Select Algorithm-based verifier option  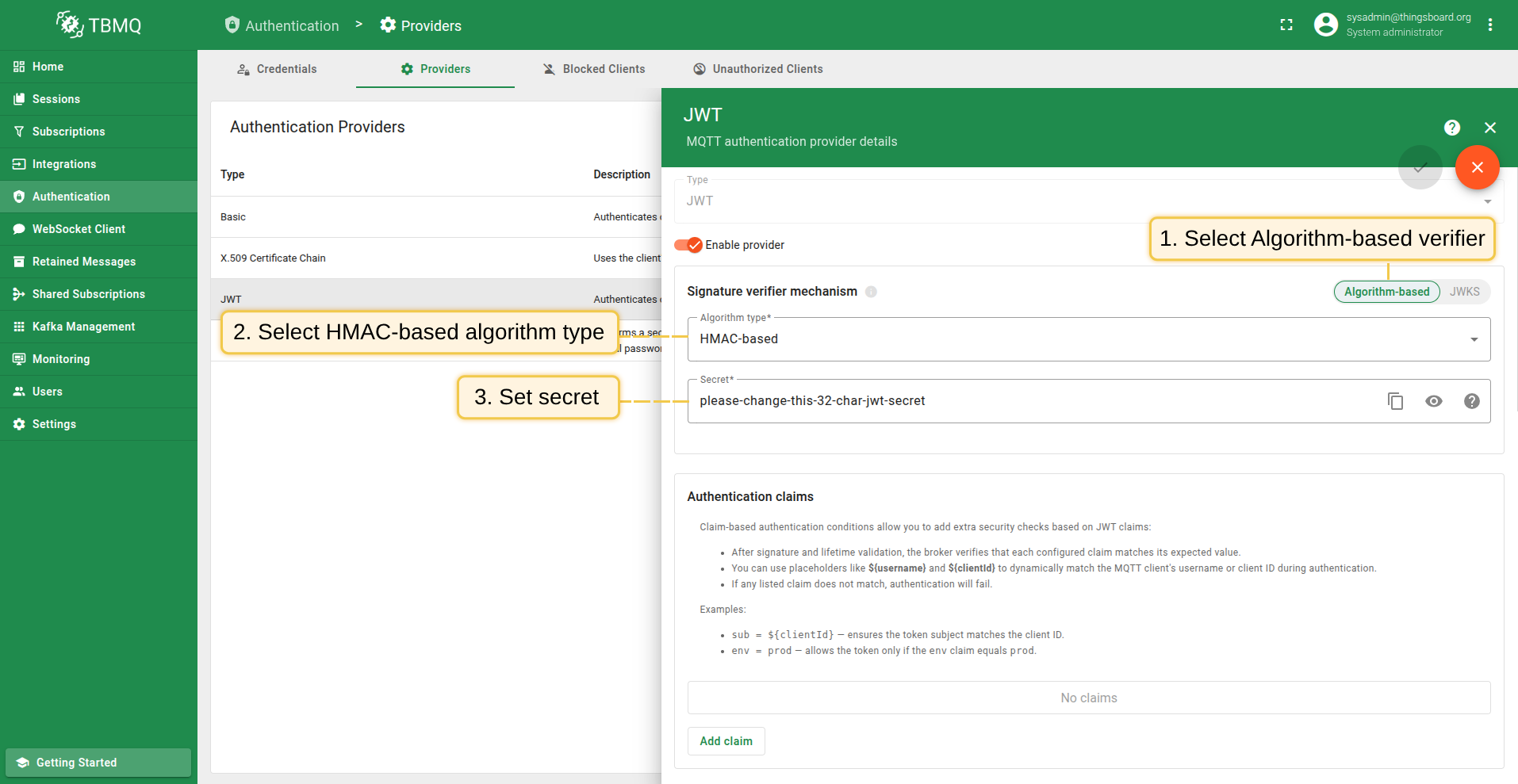coord(1386,292)
